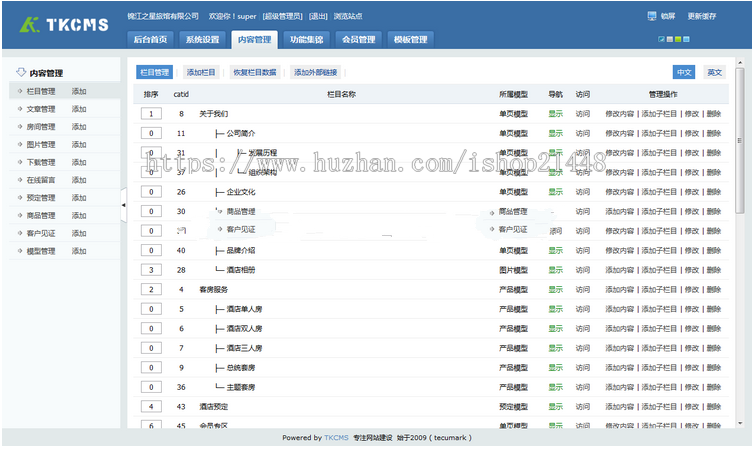Screen dimensions: 752x450
Task: Click 添加内容 for 客房服务
Action: tap(620, 290)
